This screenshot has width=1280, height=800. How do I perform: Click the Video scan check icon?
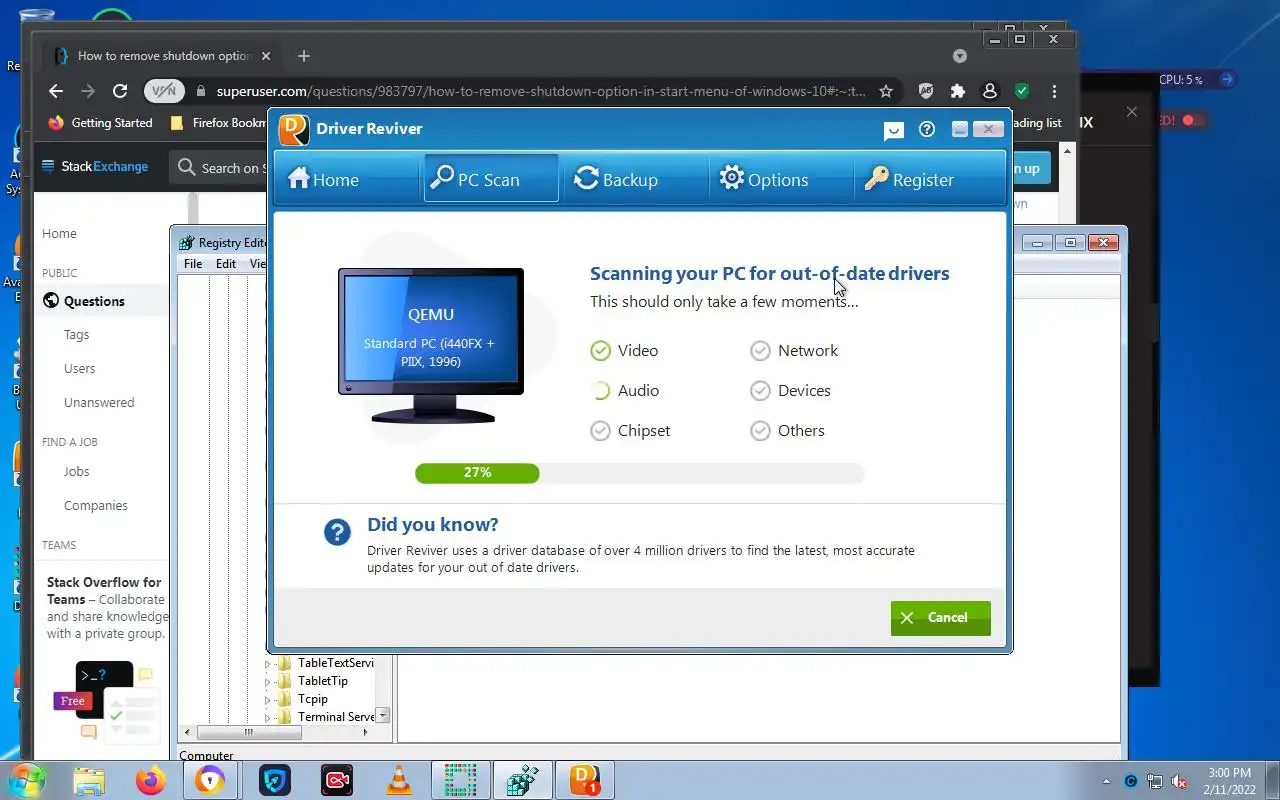(600, 351)
